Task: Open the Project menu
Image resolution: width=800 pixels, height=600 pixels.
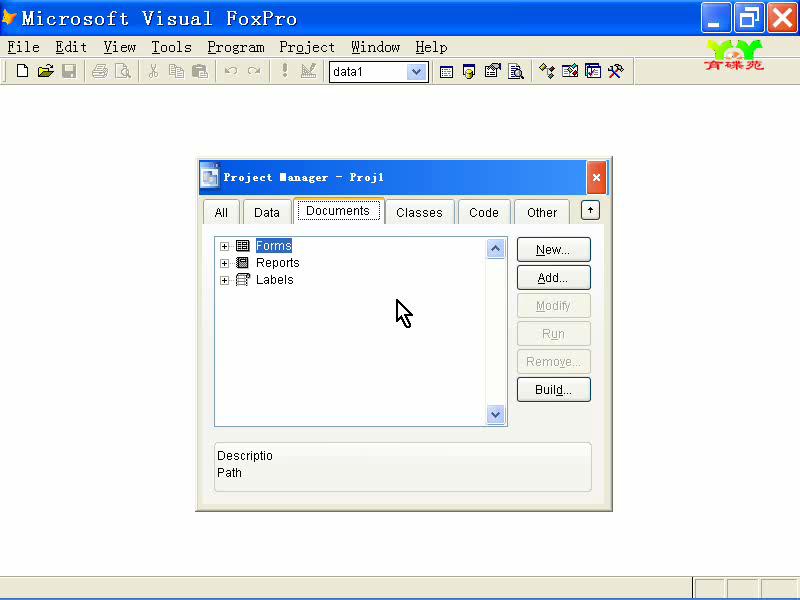Action: pos(307,47)
